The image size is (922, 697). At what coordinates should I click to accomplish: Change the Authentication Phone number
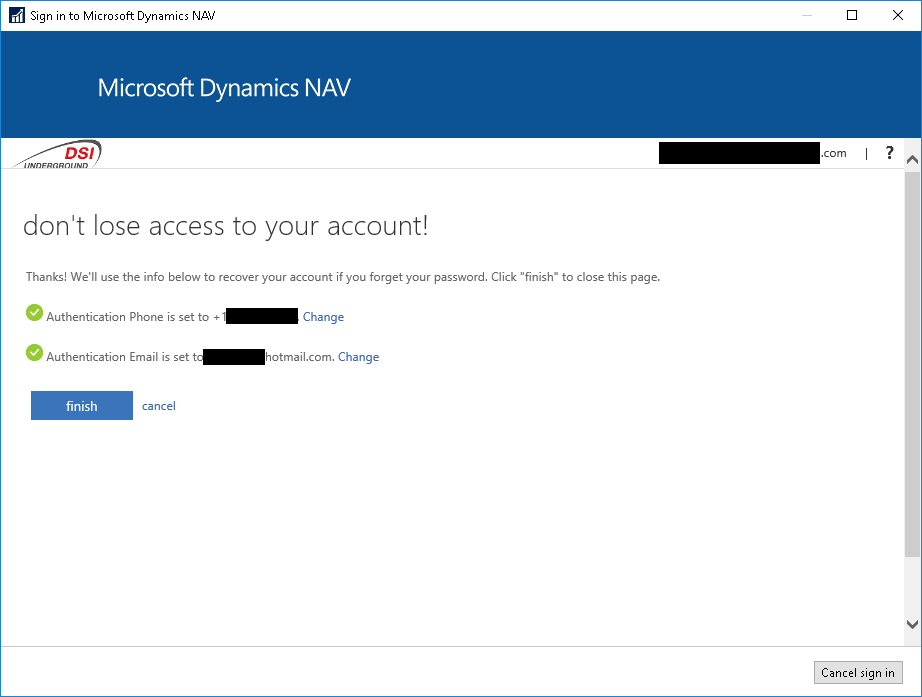323,316
